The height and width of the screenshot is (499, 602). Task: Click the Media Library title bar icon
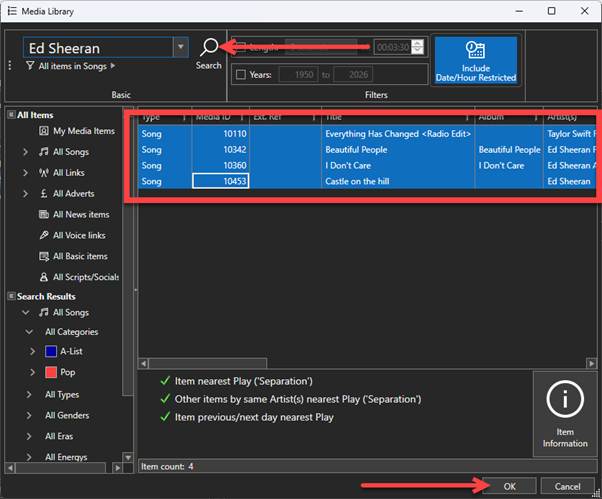coord(12,11)
